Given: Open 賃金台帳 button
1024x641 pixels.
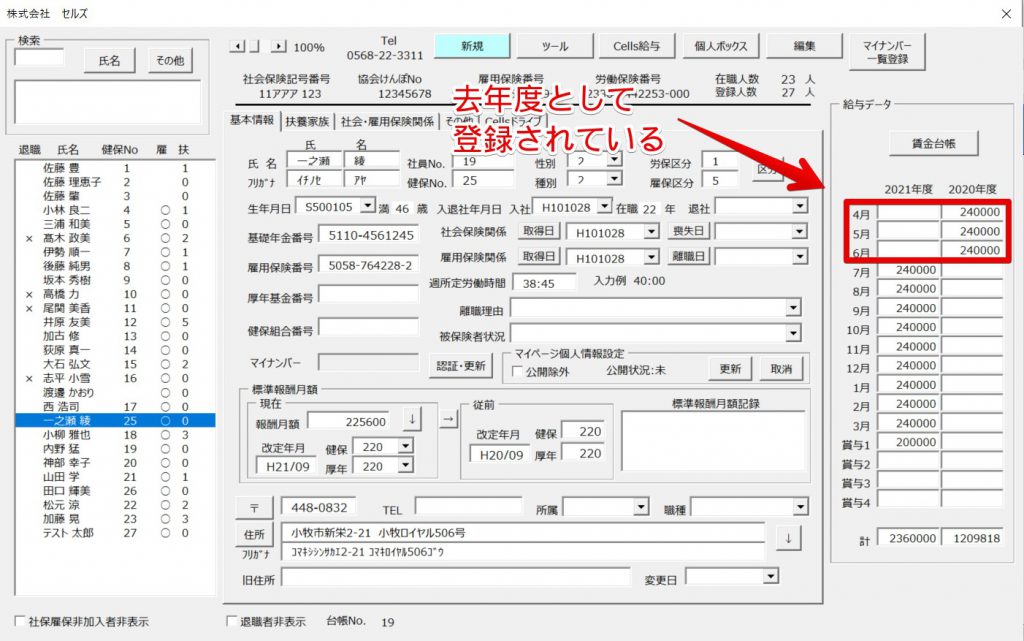Looking at the screenshot, I should point(933,144).
